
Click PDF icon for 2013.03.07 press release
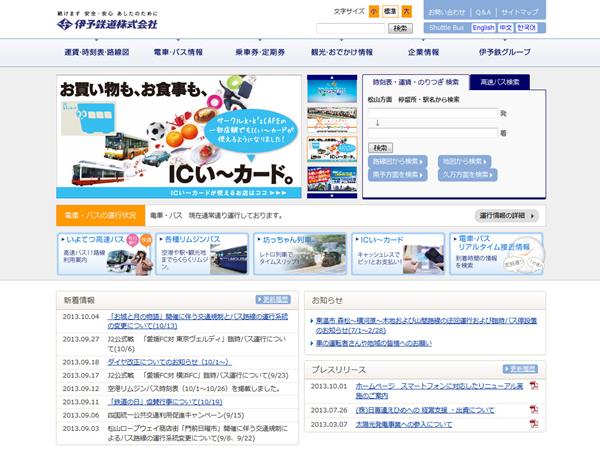pos(533,424)
